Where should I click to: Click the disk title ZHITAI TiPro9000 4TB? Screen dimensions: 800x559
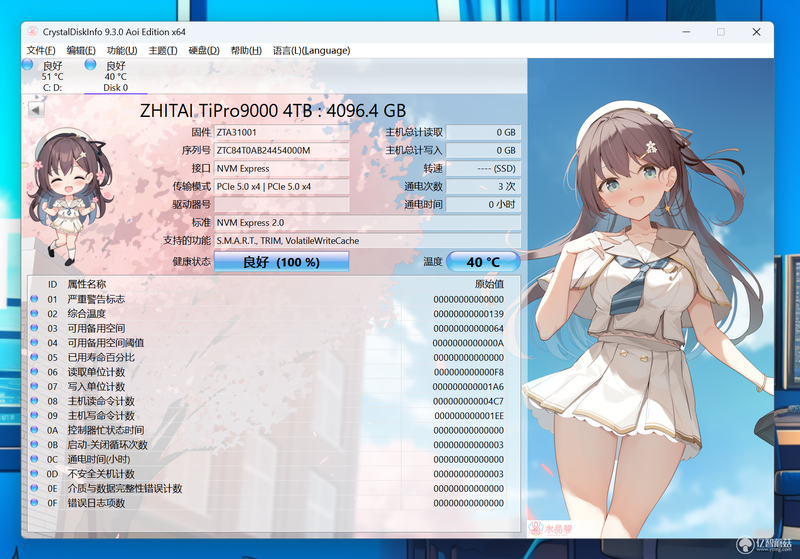273,111
